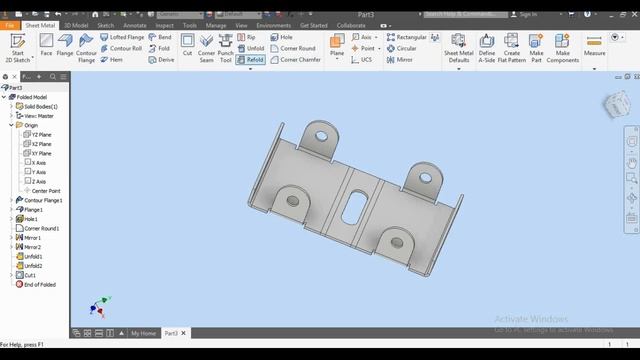Apply Corner Round tool

coord(293,48)
